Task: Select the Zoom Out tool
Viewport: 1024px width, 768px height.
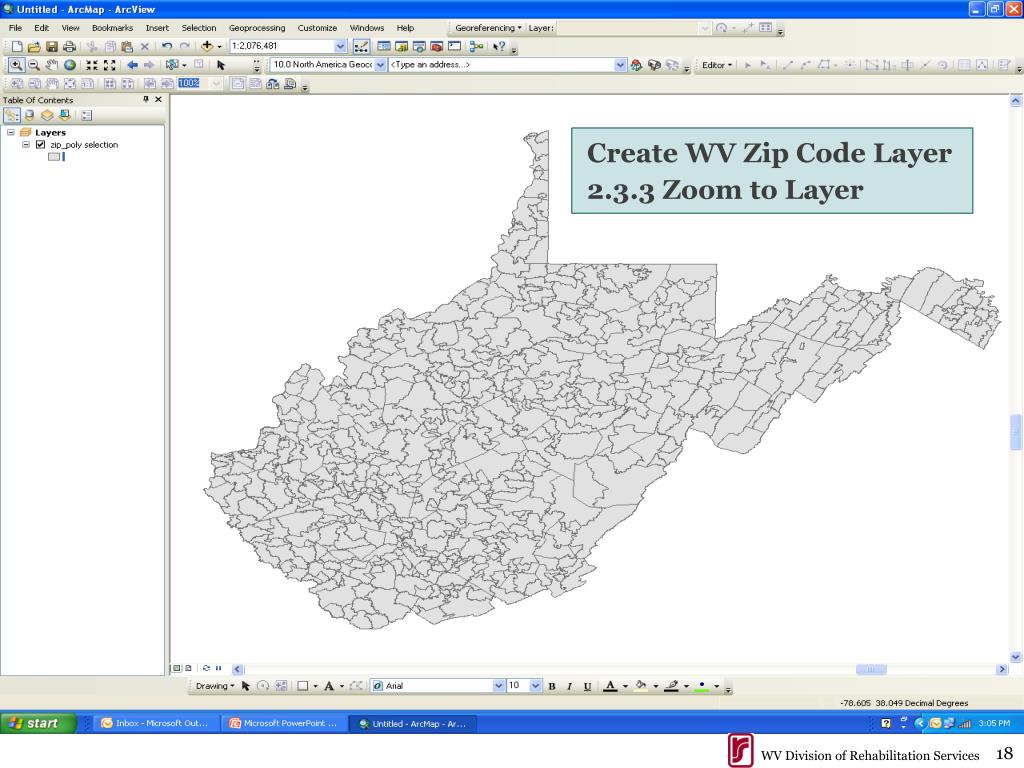Action: click(x=34, y=65)
